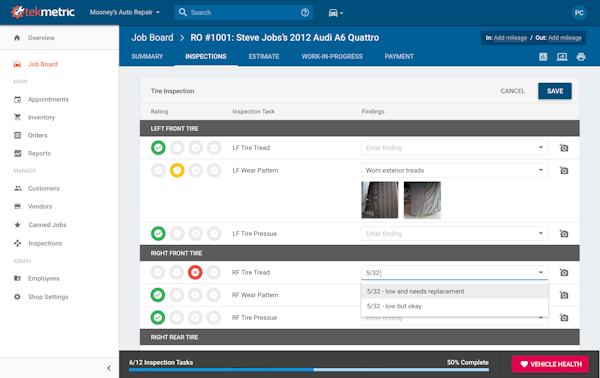This screenshot has height=378, width=600.
Task: Click the Canned Jobs star icon
Action: tap(18, 225)
